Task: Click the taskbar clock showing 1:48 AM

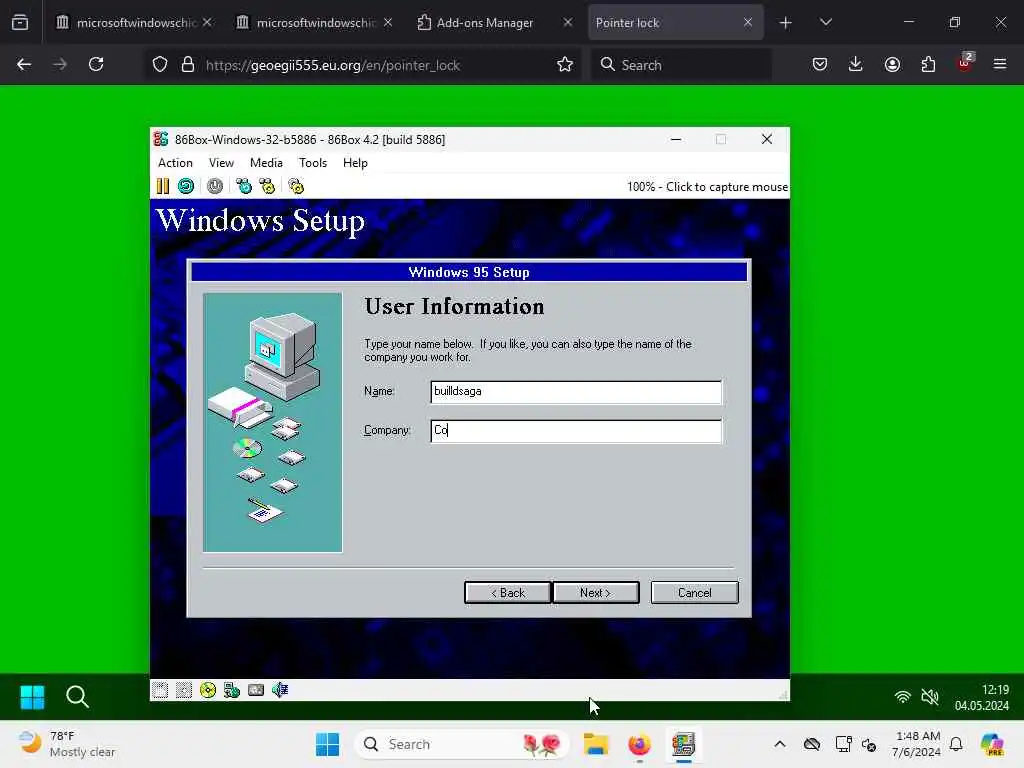Action: pos(916,744)
